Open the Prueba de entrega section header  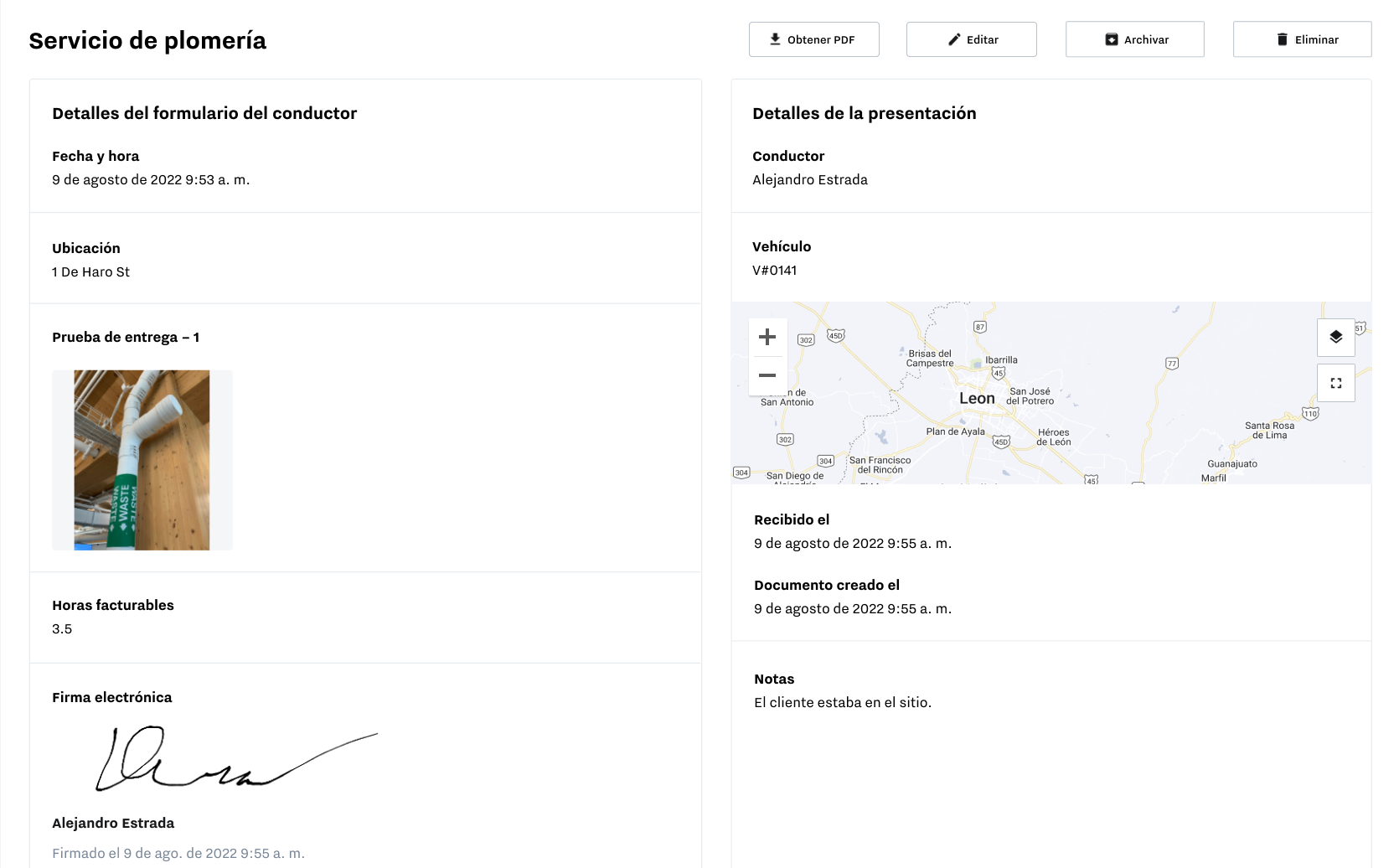coord(126,337)
